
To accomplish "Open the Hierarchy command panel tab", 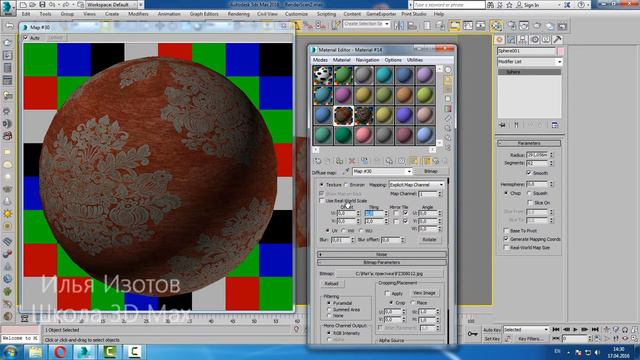I will pos(522,40).
